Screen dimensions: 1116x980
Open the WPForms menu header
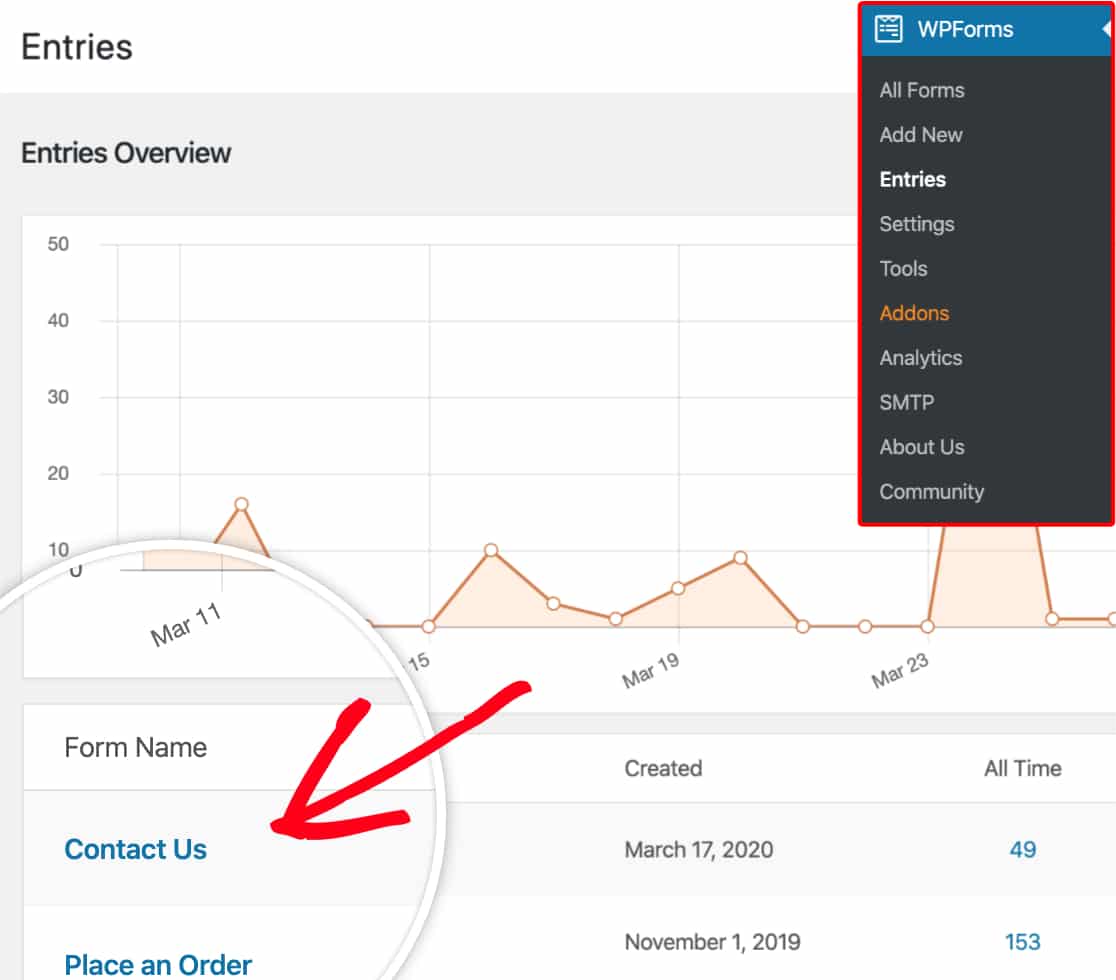click(x=986, y=29)
